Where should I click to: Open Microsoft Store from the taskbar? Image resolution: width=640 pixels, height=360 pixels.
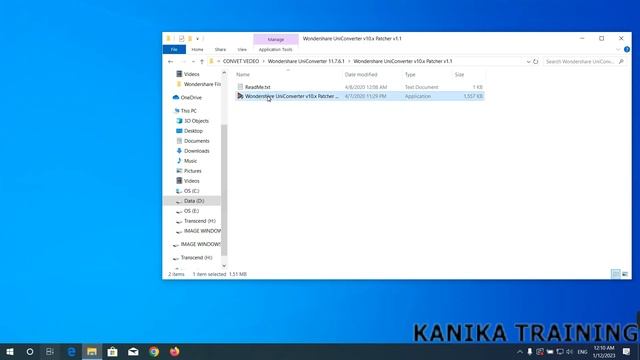(x=112, y=351)
